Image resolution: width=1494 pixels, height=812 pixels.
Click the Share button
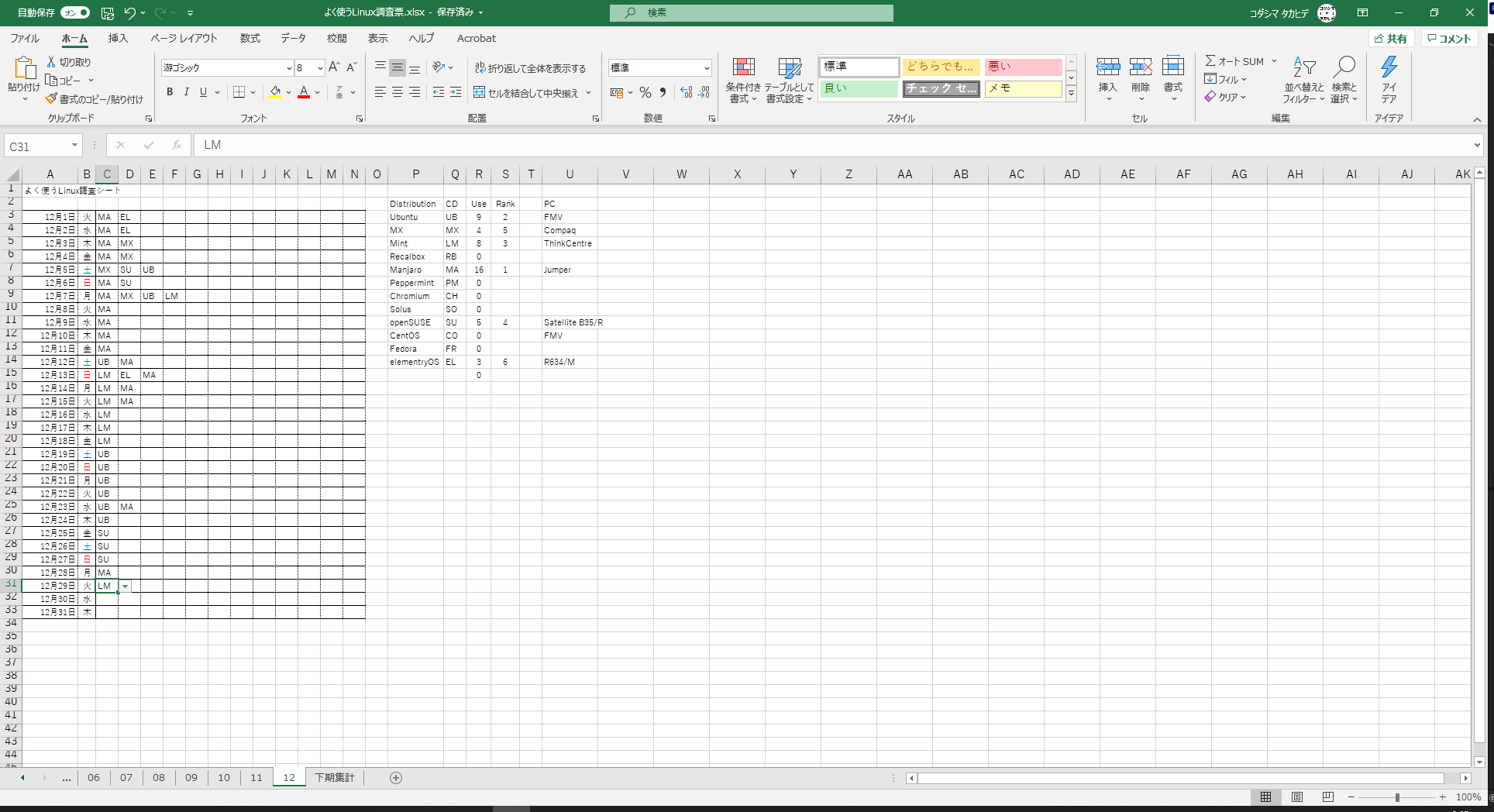1390,39
